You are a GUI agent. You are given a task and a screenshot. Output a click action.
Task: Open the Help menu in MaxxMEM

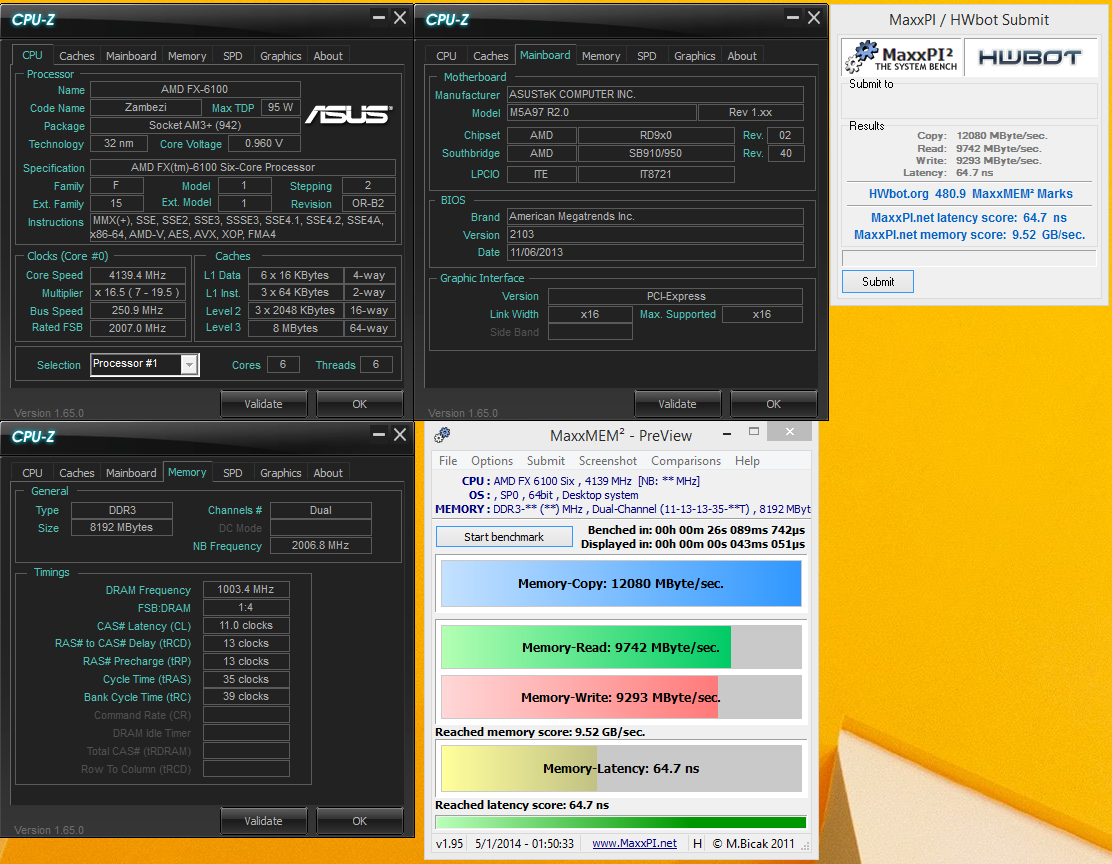tap(747, 460)
